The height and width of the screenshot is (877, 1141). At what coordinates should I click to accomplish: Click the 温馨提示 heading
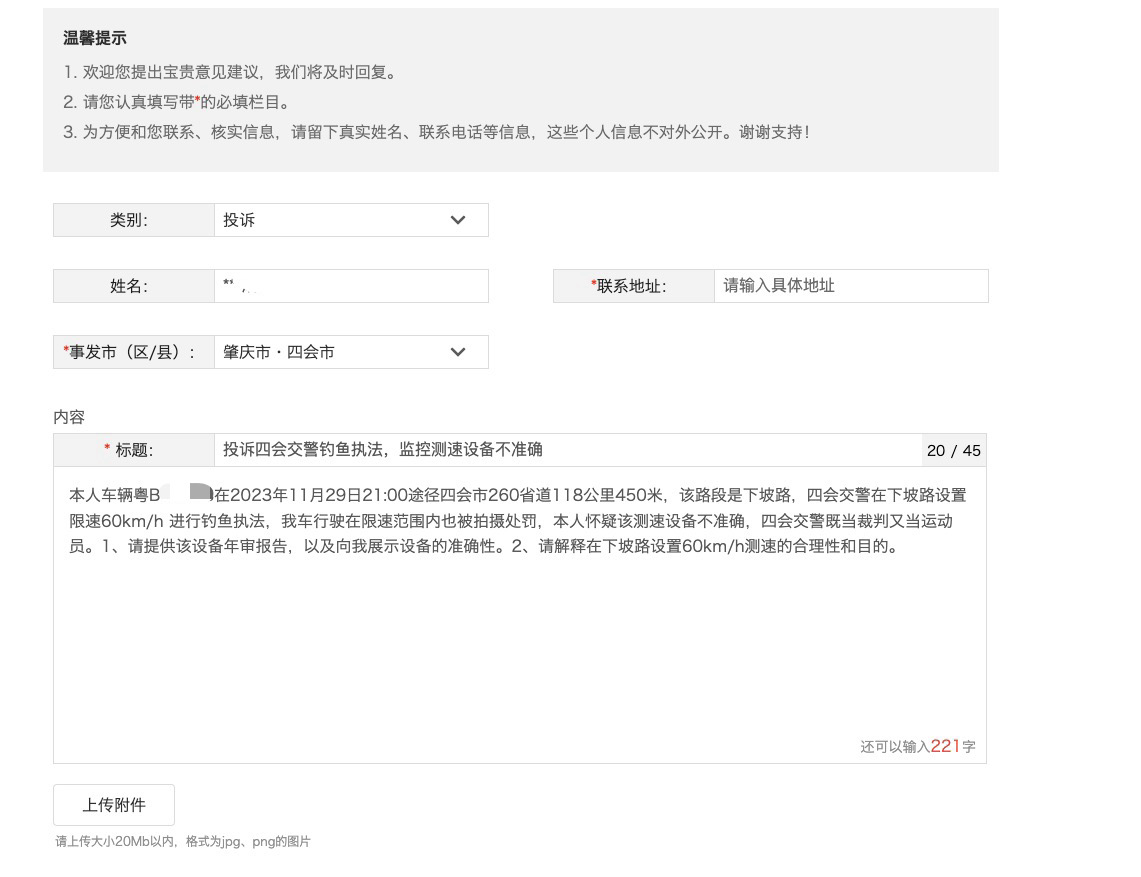point(95,39)
